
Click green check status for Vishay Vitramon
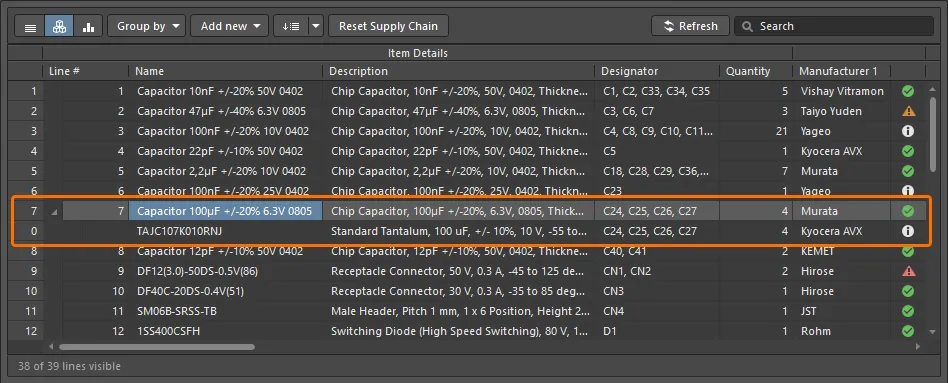click(907, 91)
